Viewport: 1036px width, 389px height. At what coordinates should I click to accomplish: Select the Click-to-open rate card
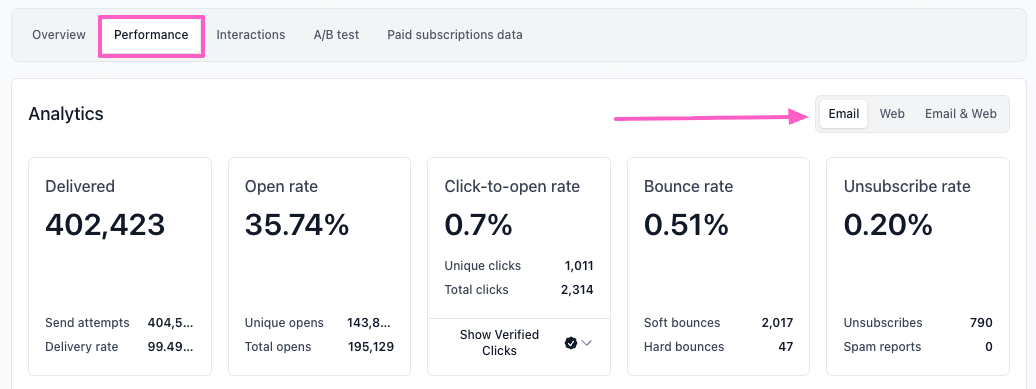(x=519, y=266)
